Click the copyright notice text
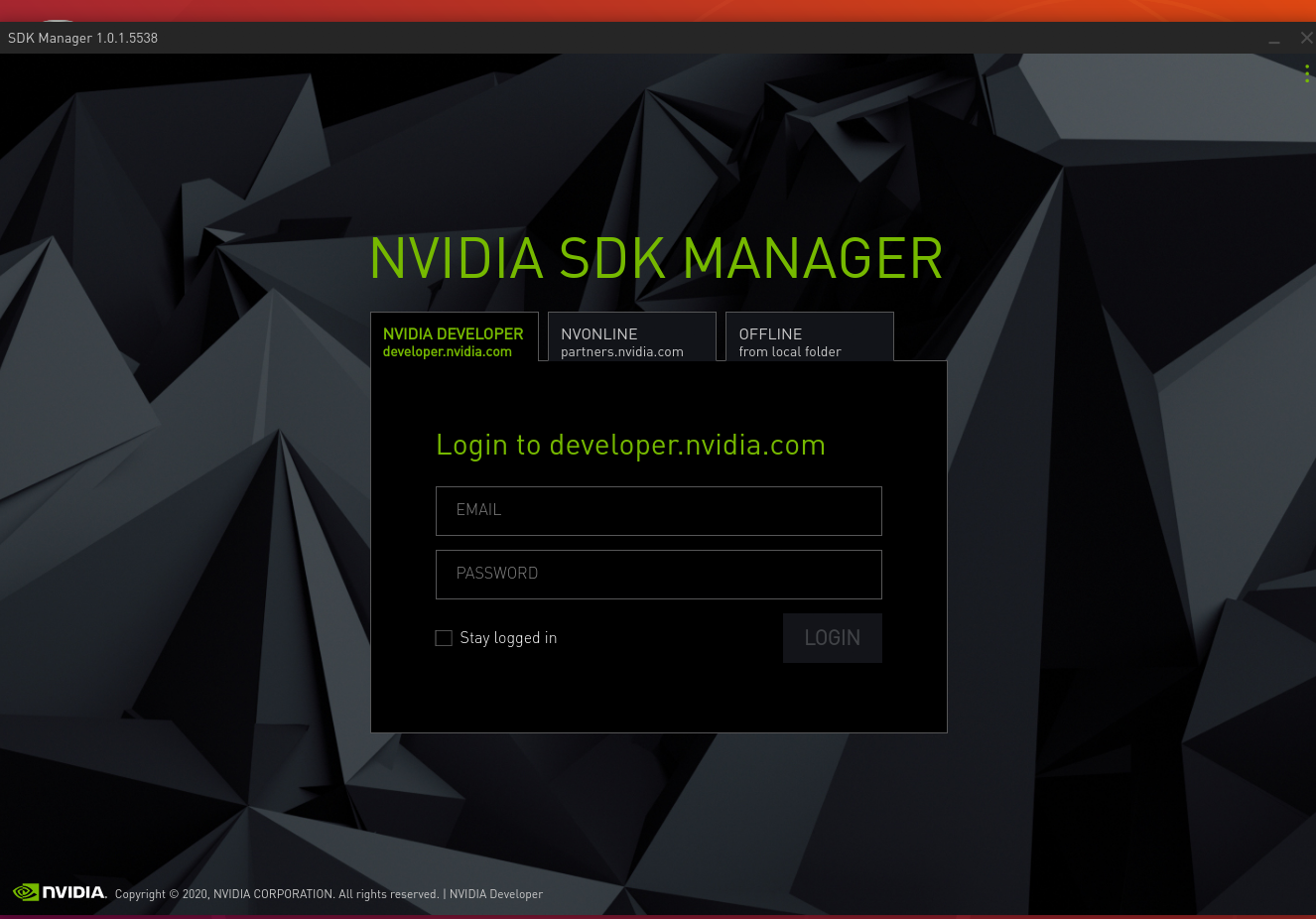1316x919 pixels. pos(277,894)
